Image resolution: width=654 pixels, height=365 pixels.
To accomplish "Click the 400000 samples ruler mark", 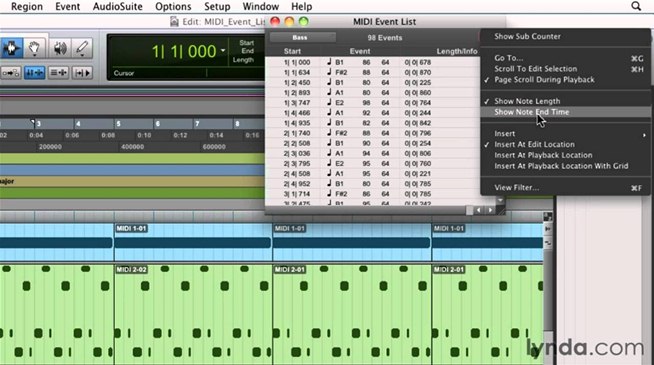I will click(x=132, y=147).
